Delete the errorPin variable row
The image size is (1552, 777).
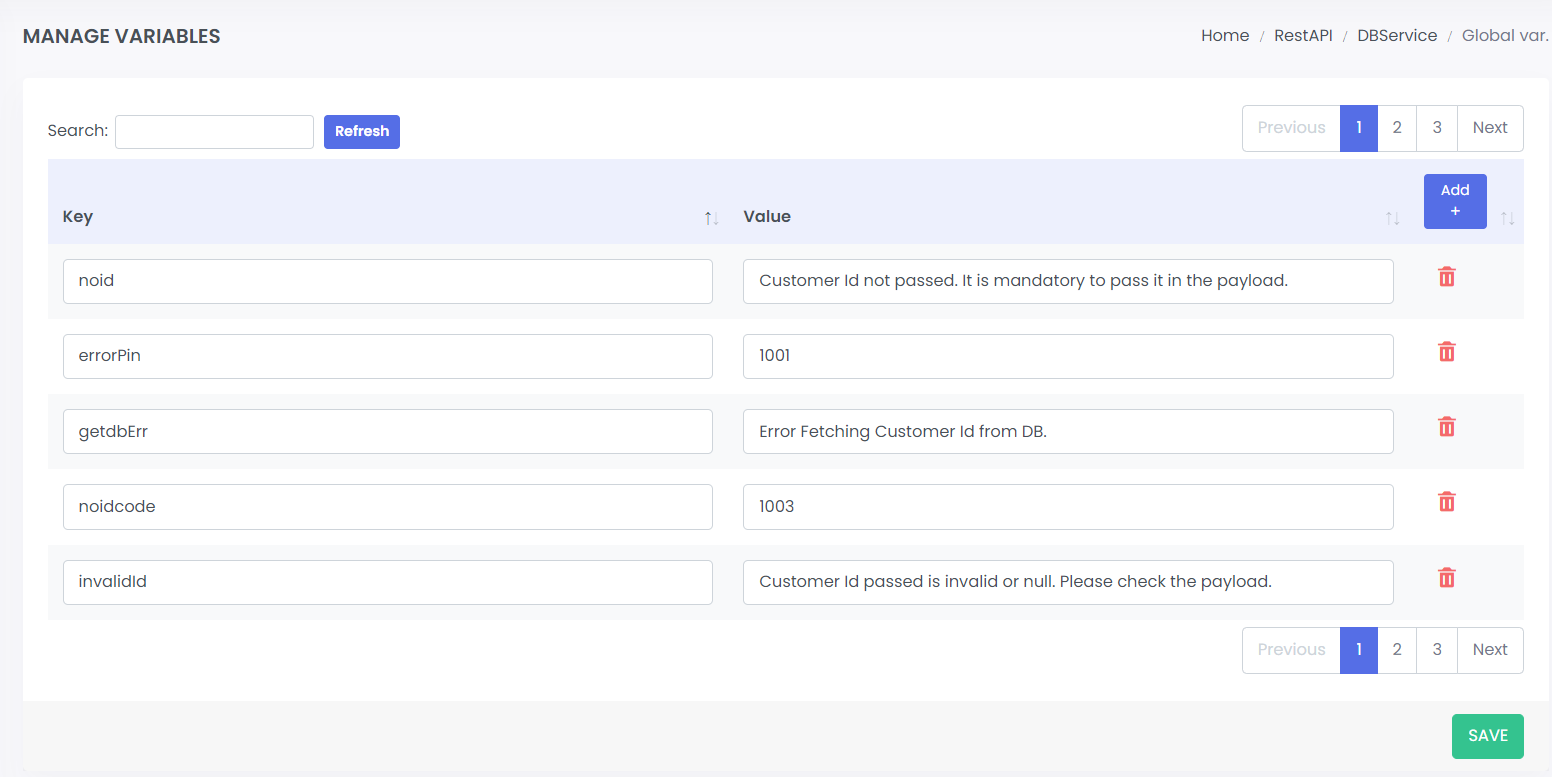point(1446,352)
